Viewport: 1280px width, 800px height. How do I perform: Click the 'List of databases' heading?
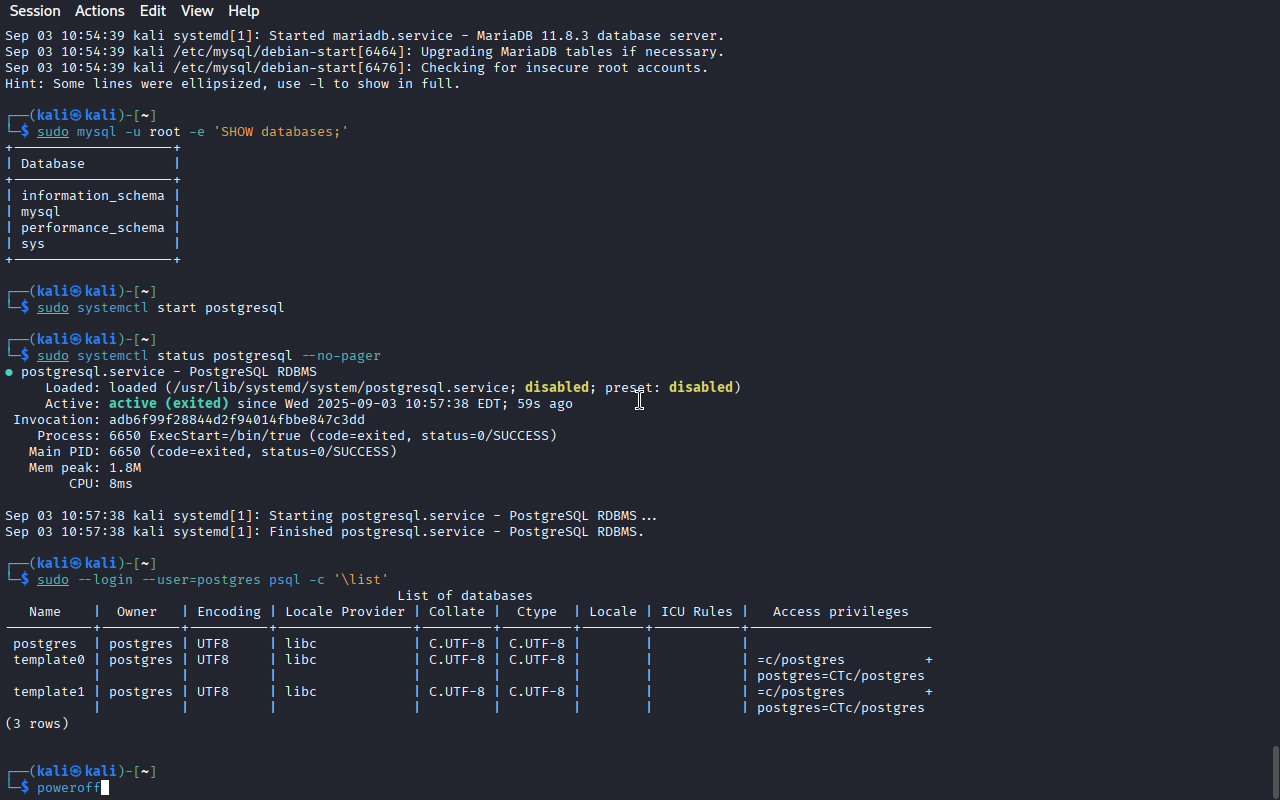click(465, 596)
